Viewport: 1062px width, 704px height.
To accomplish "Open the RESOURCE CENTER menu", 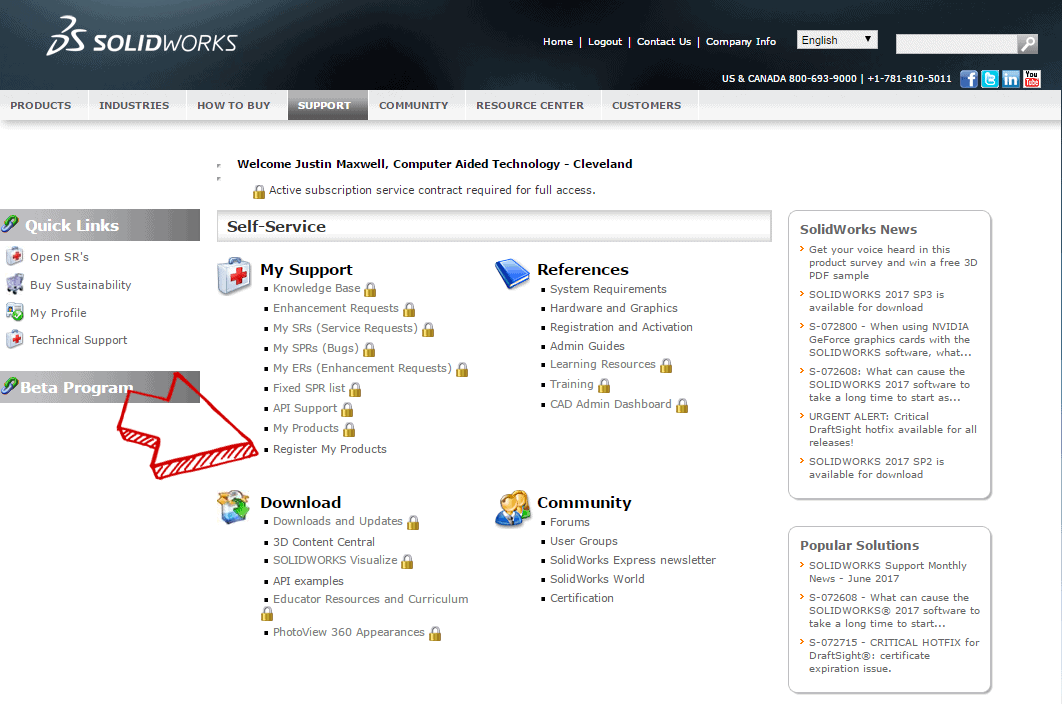I will click(530, 105).
